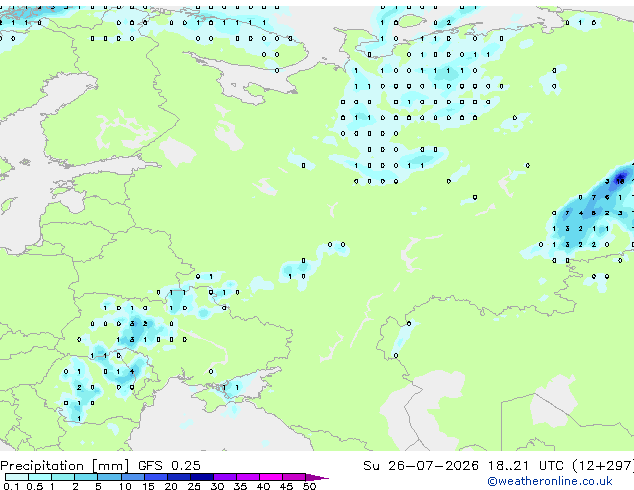Click the '20' legend scale label
This screenshot has width=634, height=490.
pos(171,486)
